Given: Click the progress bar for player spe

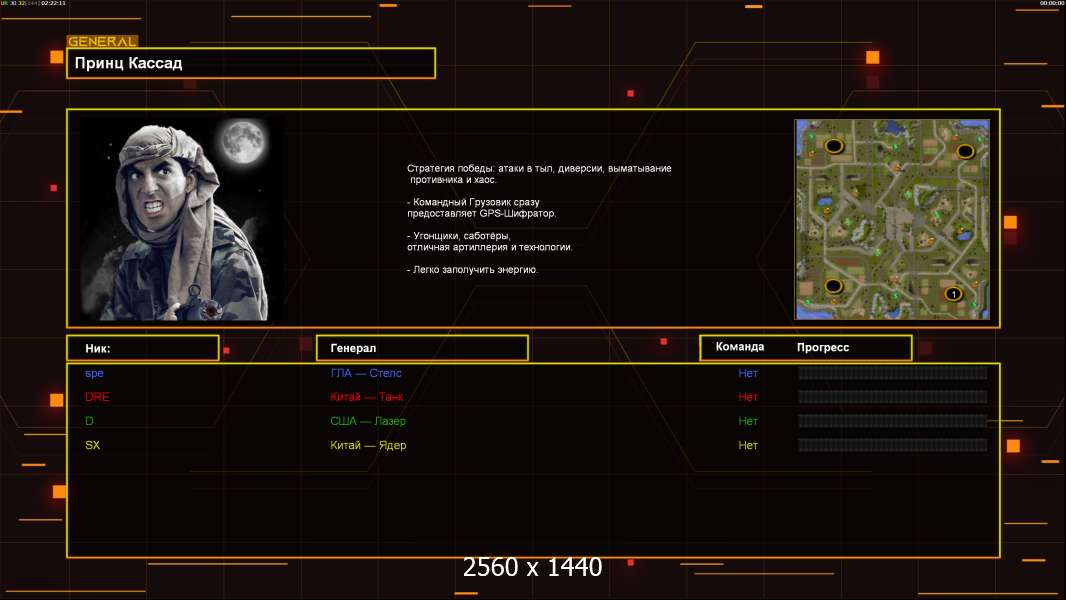Looking at the screenshot, I should [x=892, y=373].
